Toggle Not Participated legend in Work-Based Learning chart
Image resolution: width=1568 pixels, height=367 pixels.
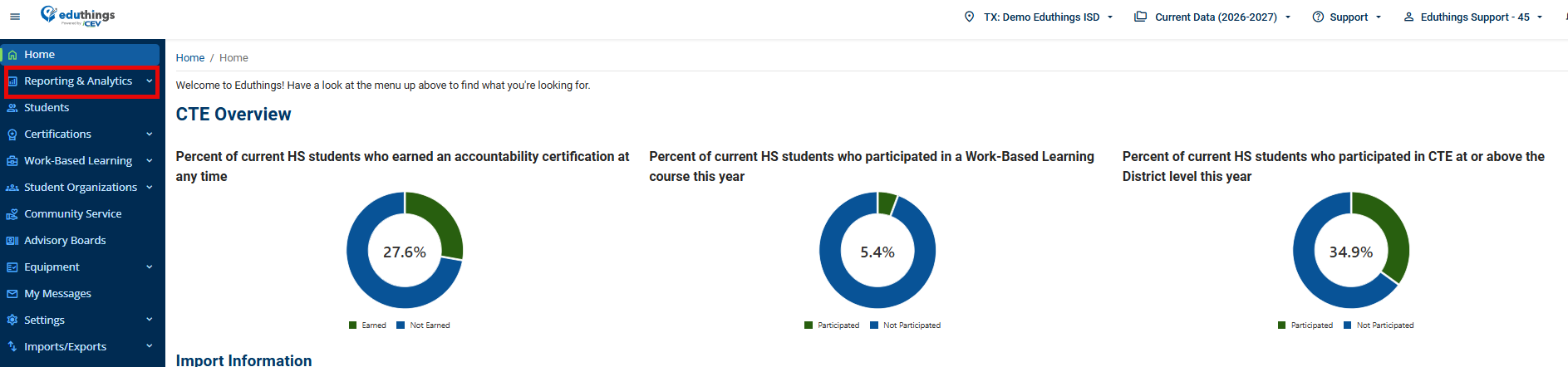905,325
